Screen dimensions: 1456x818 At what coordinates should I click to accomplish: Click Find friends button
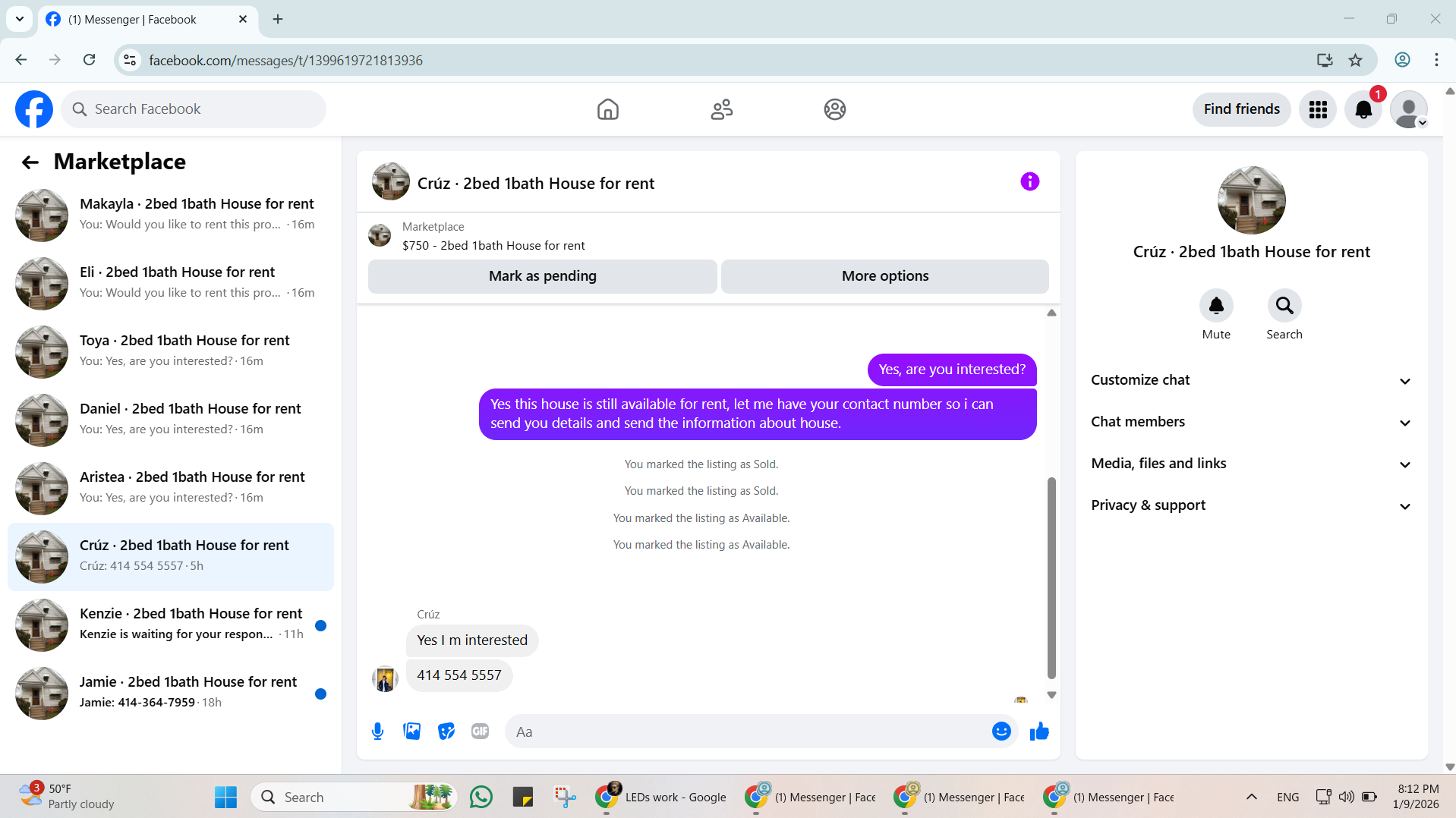1241,109
